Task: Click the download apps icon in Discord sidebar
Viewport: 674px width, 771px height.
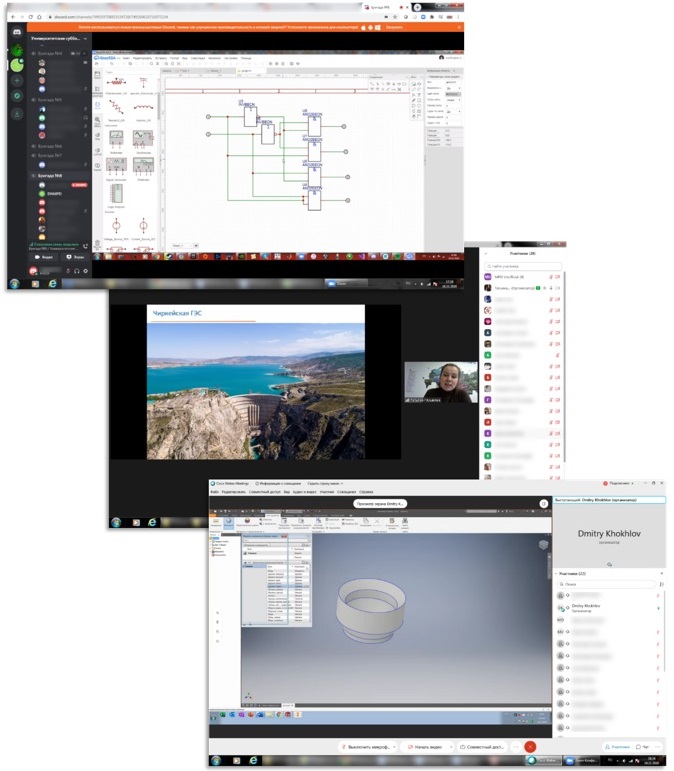Action: pos(17,114)
